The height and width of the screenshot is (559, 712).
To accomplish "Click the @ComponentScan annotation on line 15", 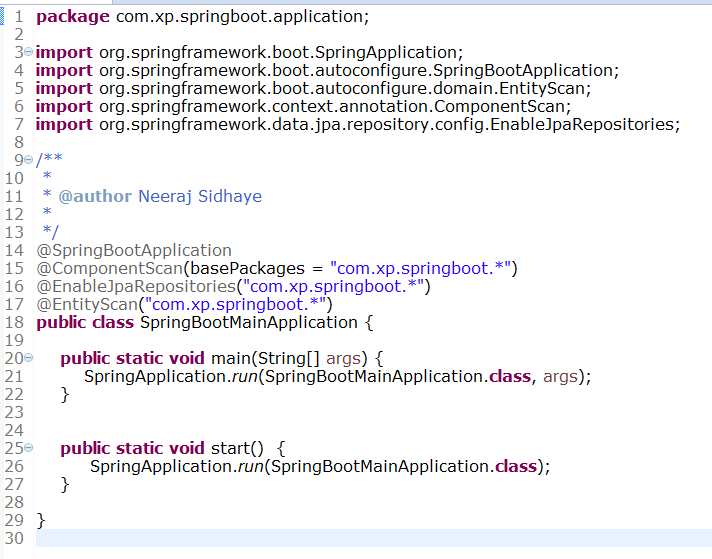I will click(x=109, y=268).
